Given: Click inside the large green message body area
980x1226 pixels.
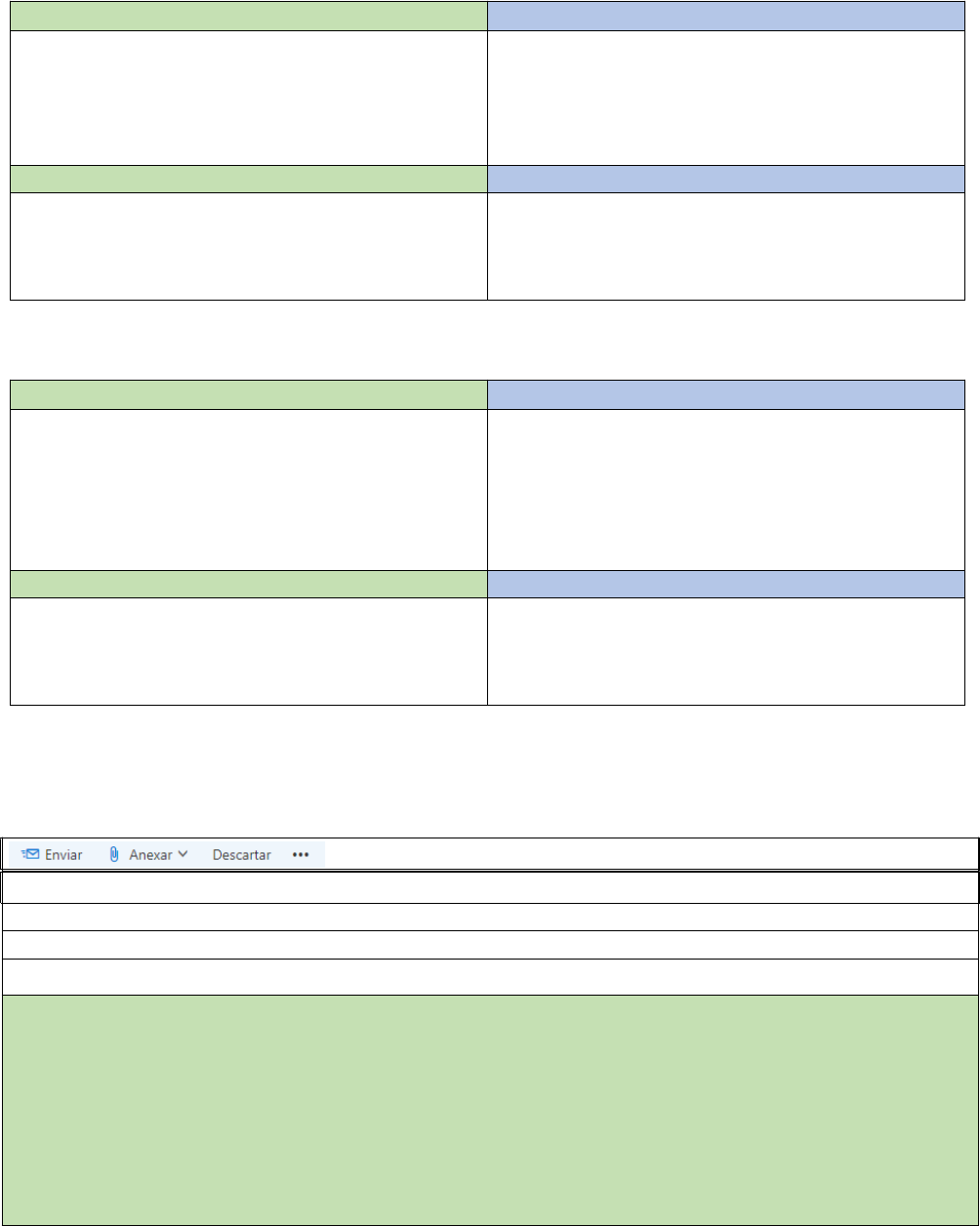Looking at the screenshot, I should click(490, 1110).
